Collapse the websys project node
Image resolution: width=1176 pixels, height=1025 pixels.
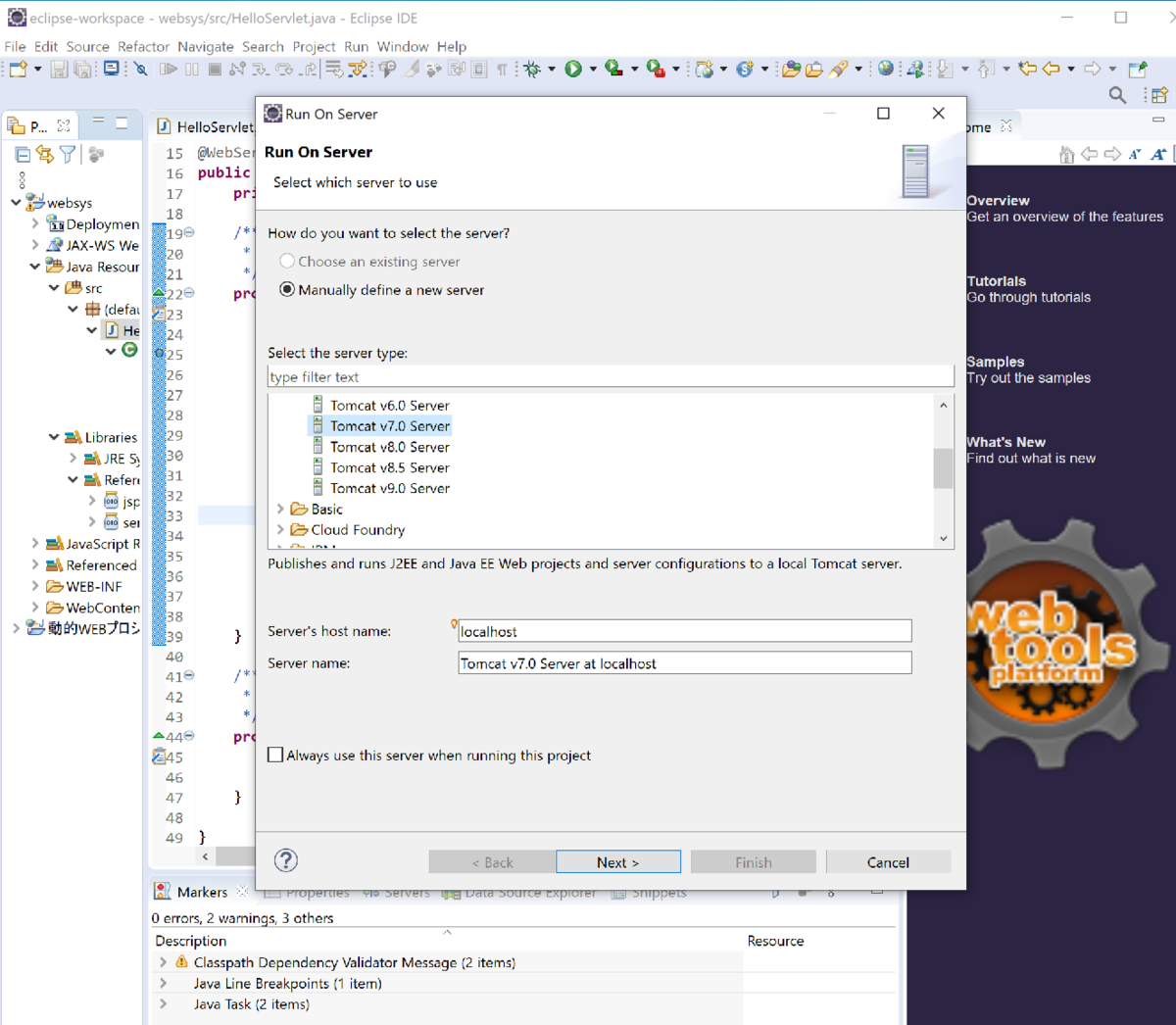coord(16,203)
